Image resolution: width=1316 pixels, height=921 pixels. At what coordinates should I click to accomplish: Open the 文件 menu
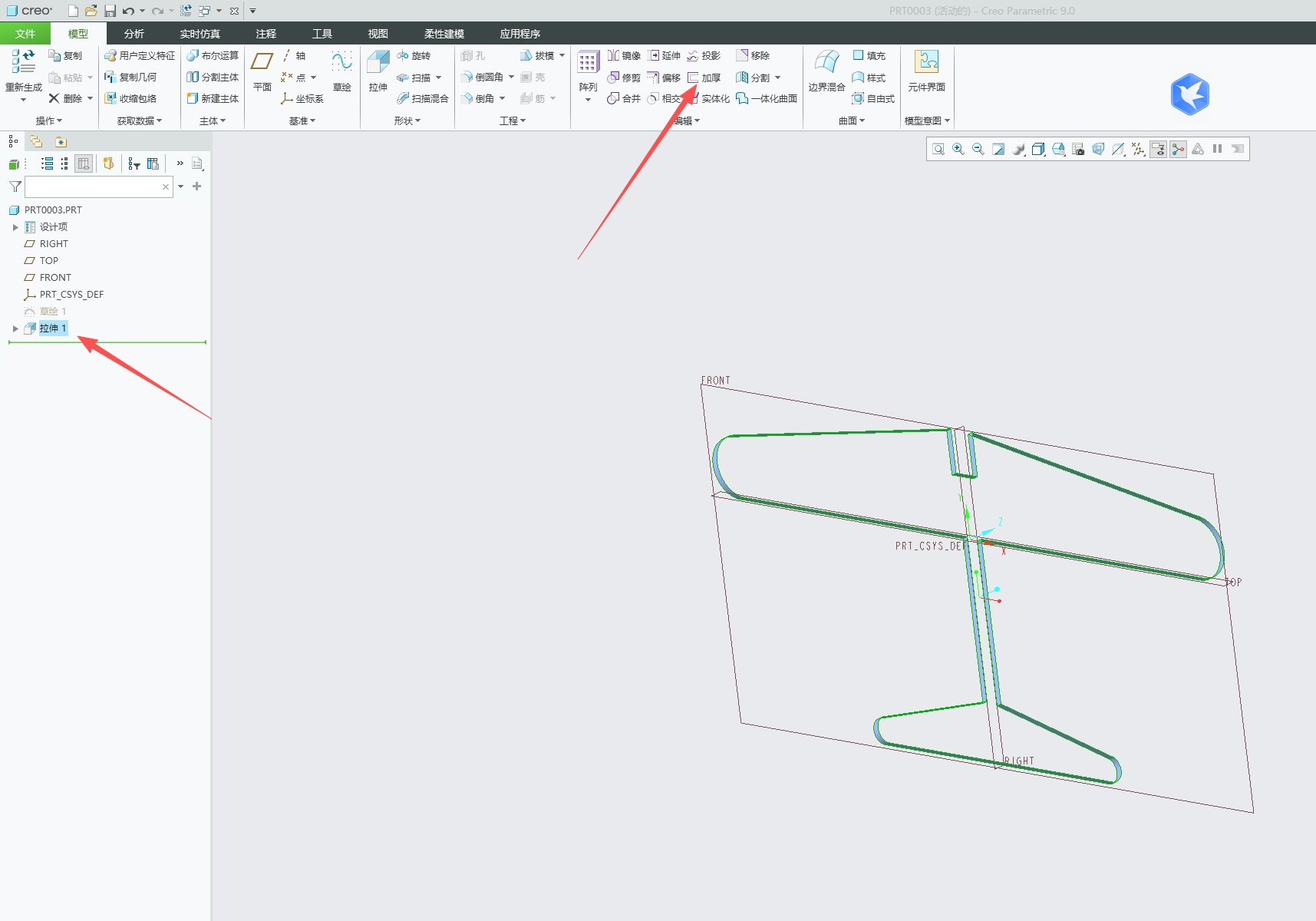coord(25,34)
